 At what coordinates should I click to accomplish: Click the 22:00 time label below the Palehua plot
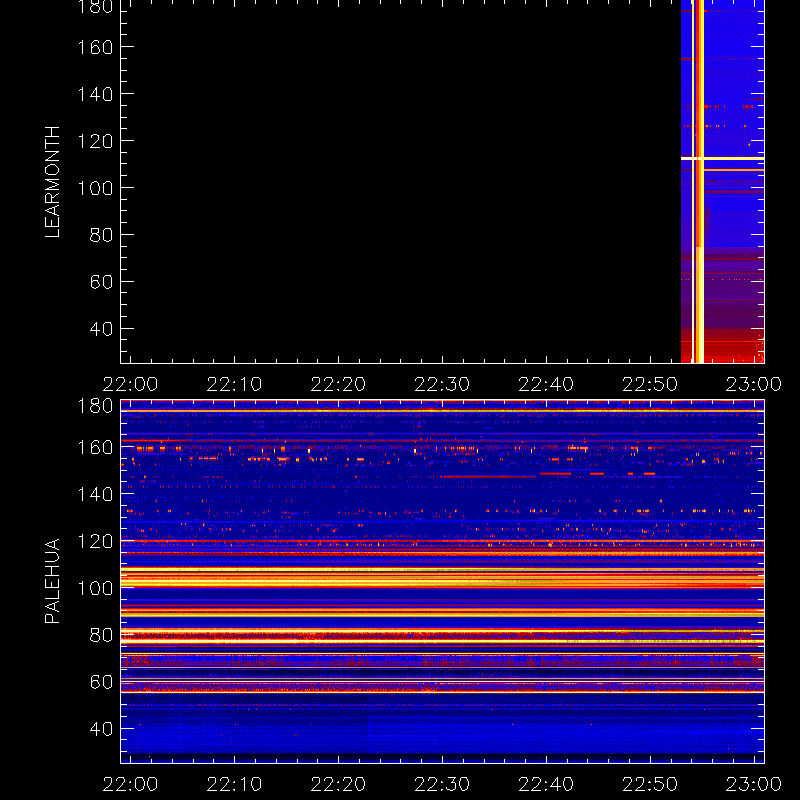[x=130, y=784]
